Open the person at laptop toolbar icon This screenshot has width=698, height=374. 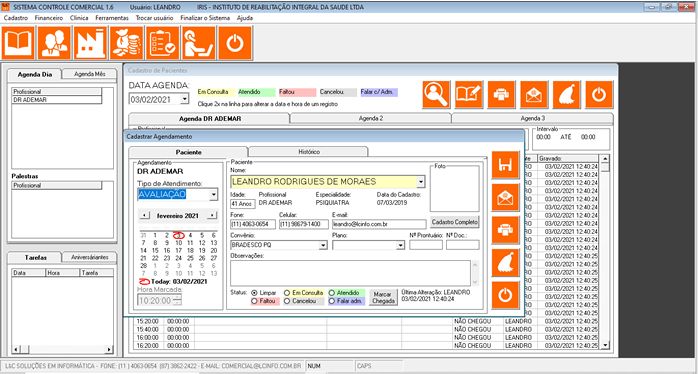[x=199, y=43]
